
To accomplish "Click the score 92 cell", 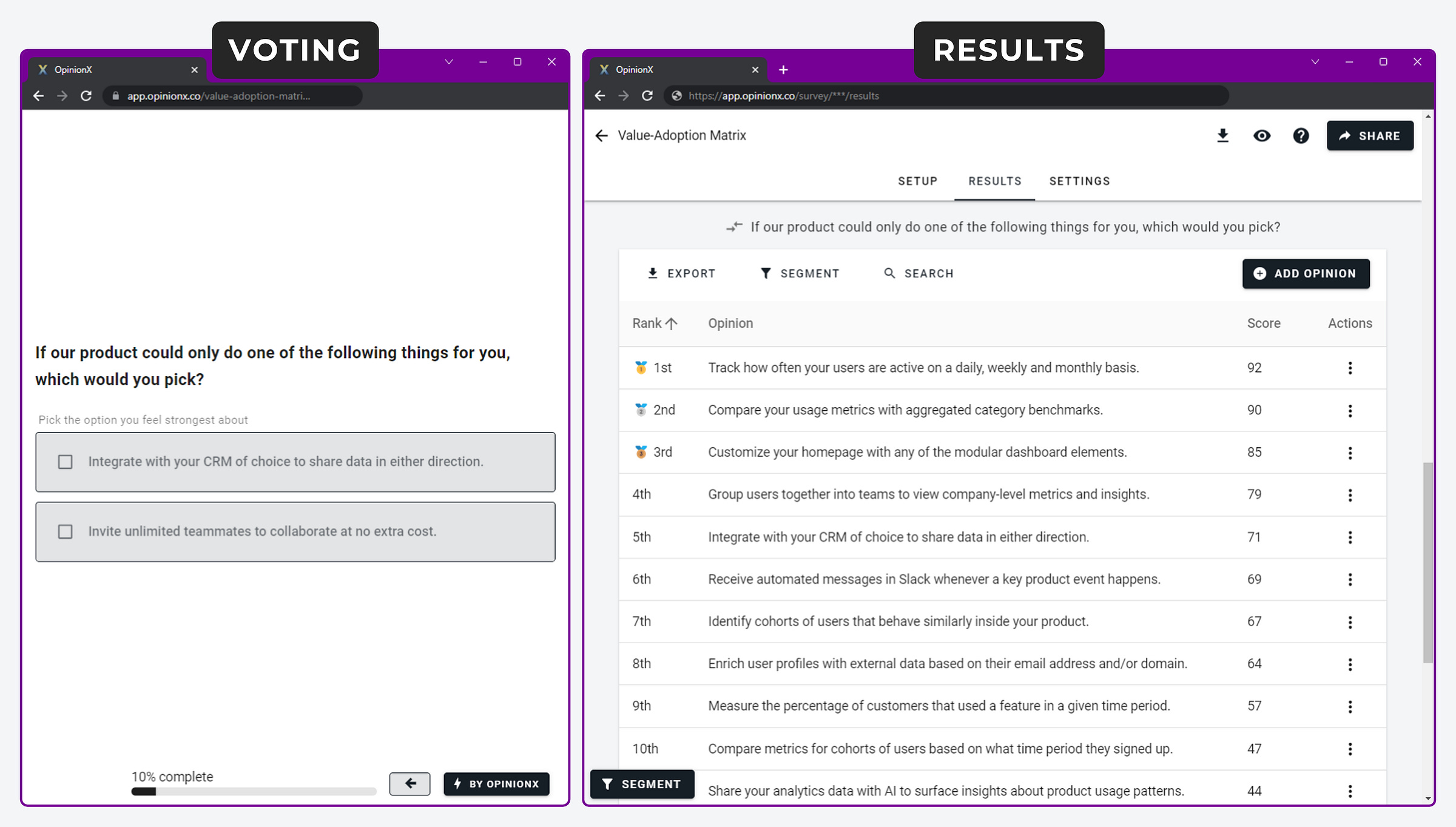I will (x=1254, y=368).
